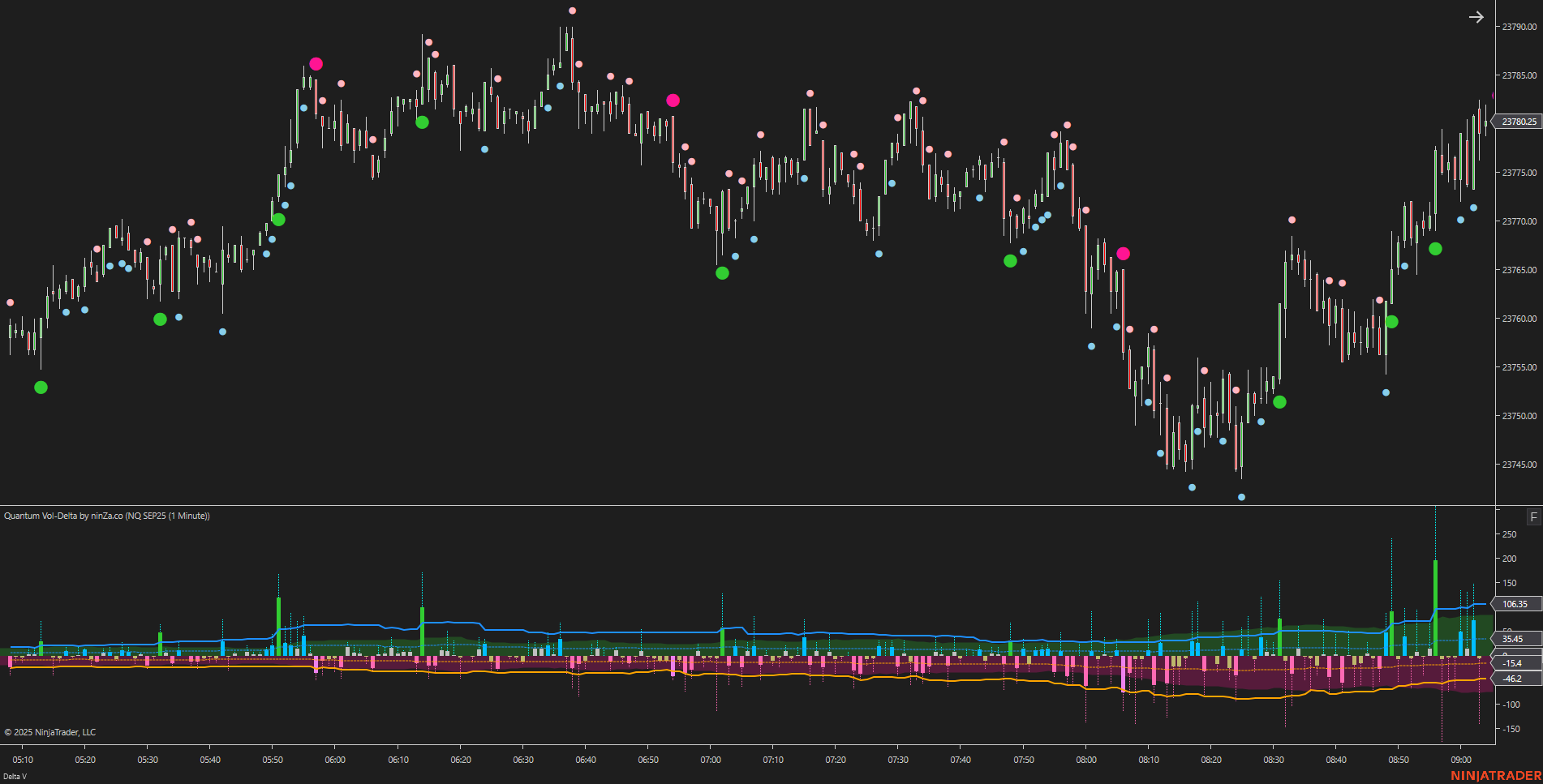This screenshot has width=1543, height=784.
Task: Expand the indicator panel divider between chart sections
Action: tap(771, 506)
